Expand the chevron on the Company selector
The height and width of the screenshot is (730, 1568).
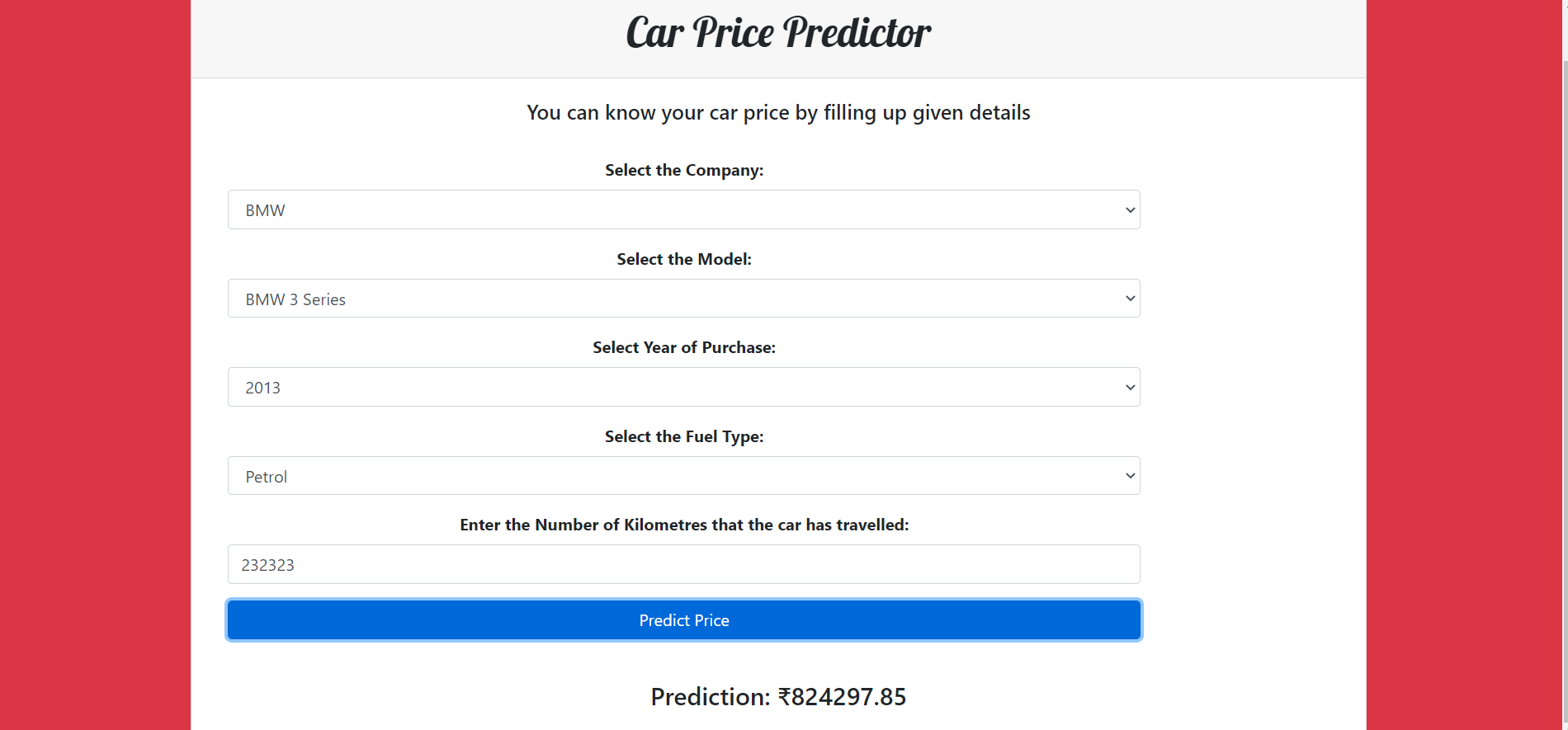[x=1129, y=210]
